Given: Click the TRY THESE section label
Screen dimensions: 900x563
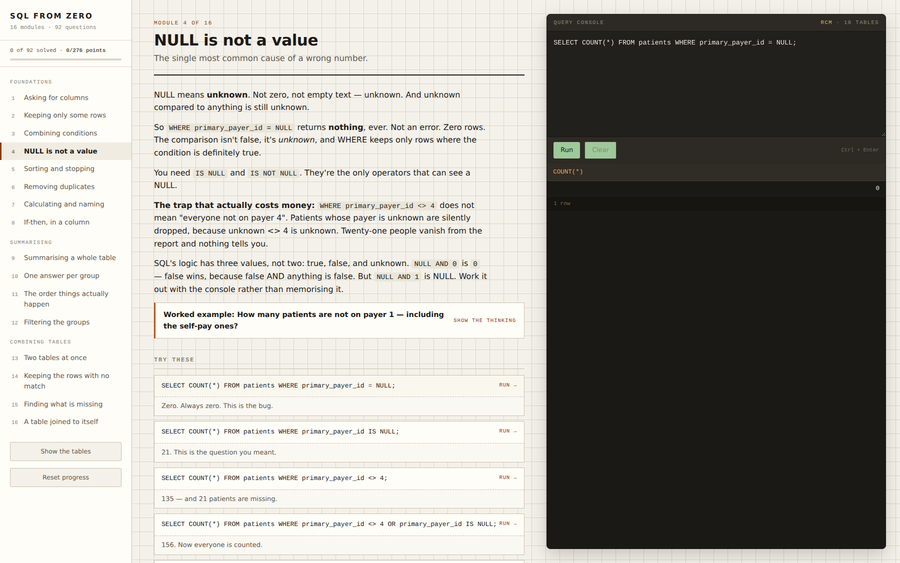Looking at the screenshot, I should point(174,360).
